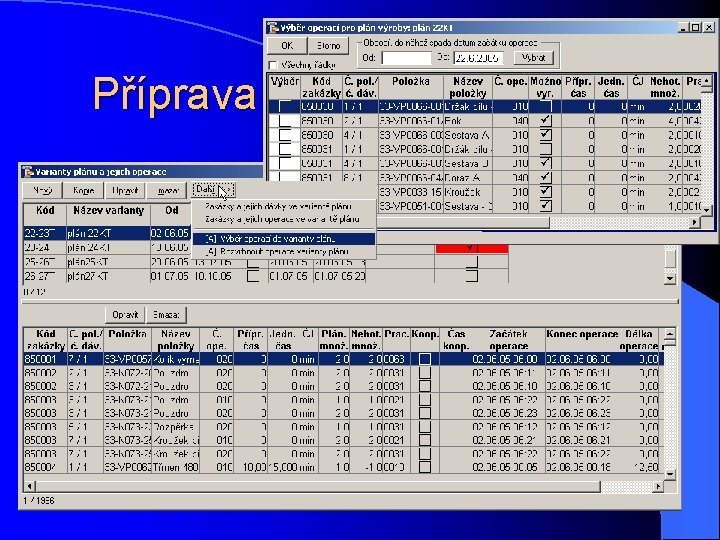Toggle Koop. checkbox in the Rozpěrka row

pyautogui.click(x=425, y=427)
